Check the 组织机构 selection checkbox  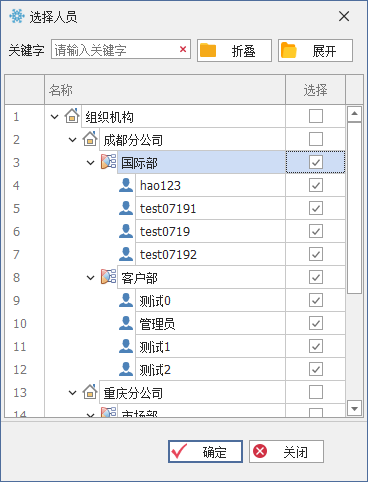pyautogui.click(x=316, y=116)
